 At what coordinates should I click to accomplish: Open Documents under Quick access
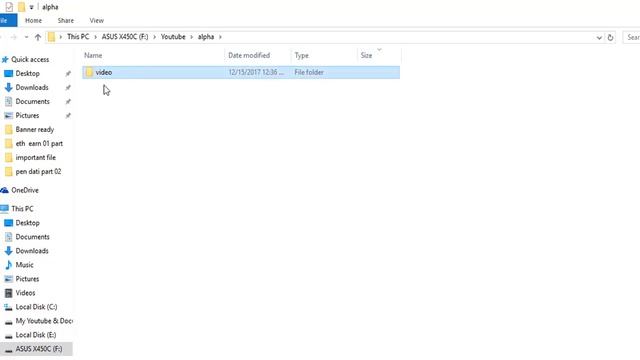[32, 101]
